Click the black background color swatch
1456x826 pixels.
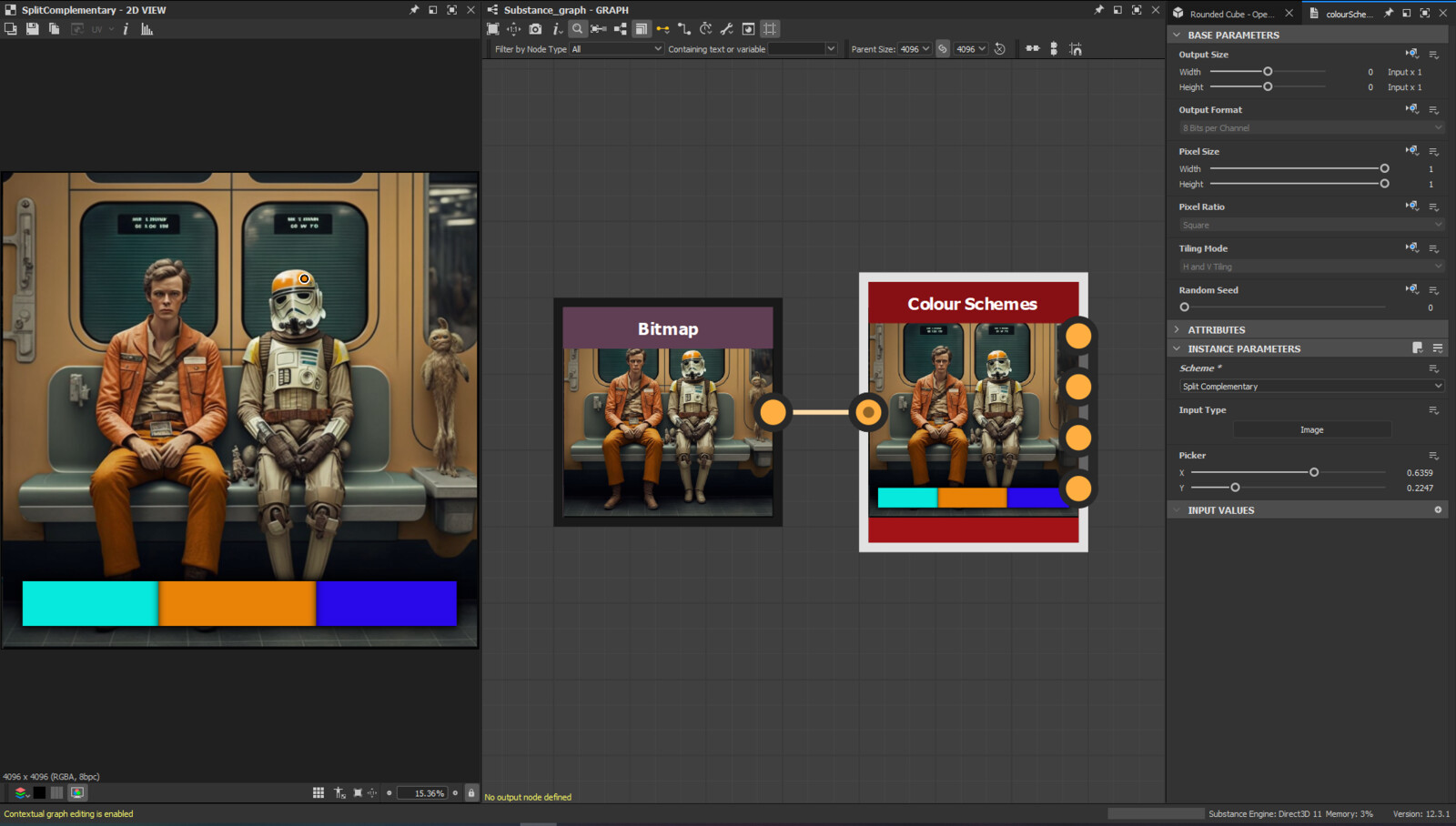39,793
